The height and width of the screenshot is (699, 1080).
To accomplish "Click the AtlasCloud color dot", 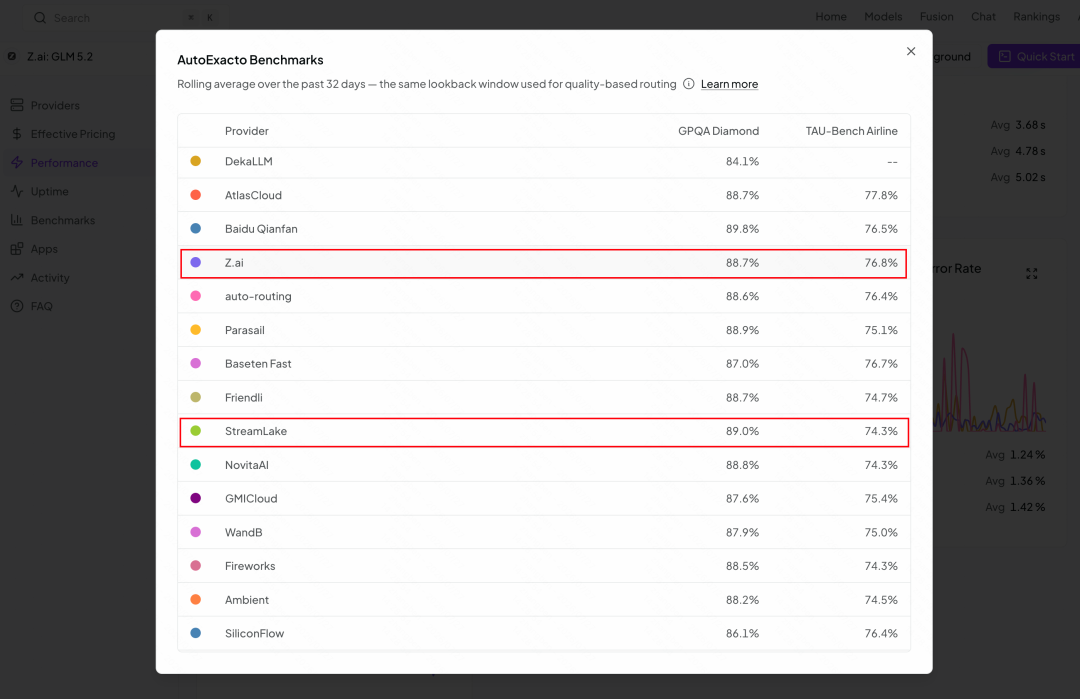I will [196, 195].
